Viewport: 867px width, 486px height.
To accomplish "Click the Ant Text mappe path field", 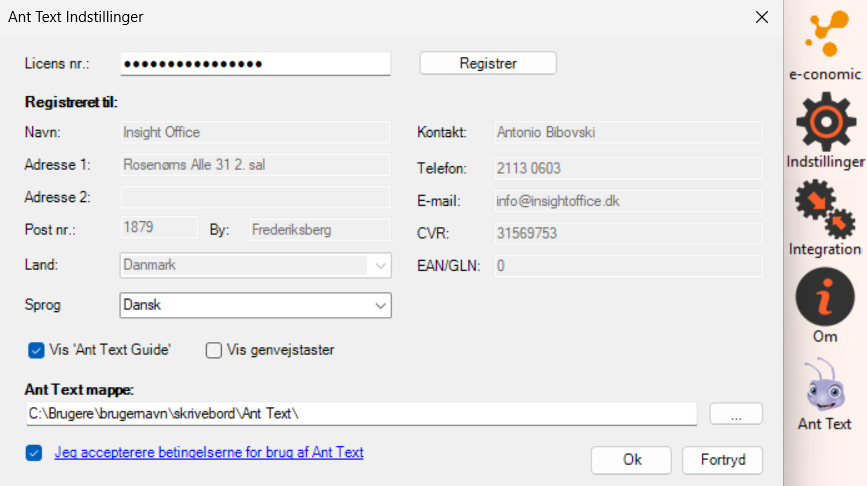I will point(361,413).
